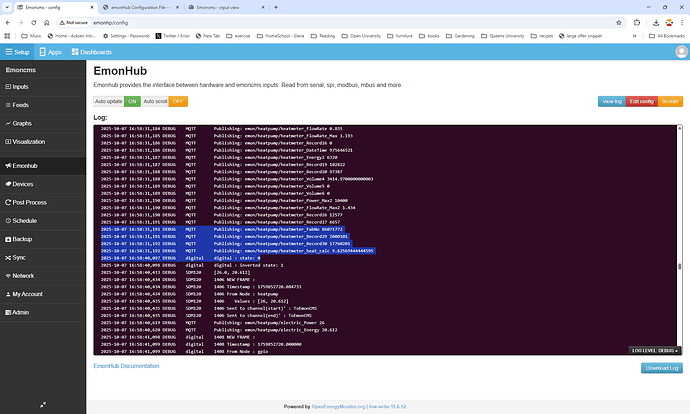Toggle the Setup menu in the top bar
This screenshot has height=414, width=690.
(18, 51)
